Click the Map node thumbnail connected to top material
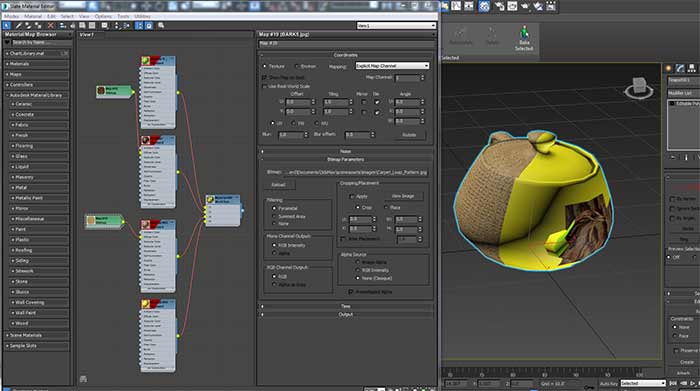Screen dimensions: 700x391 point(101,91)
